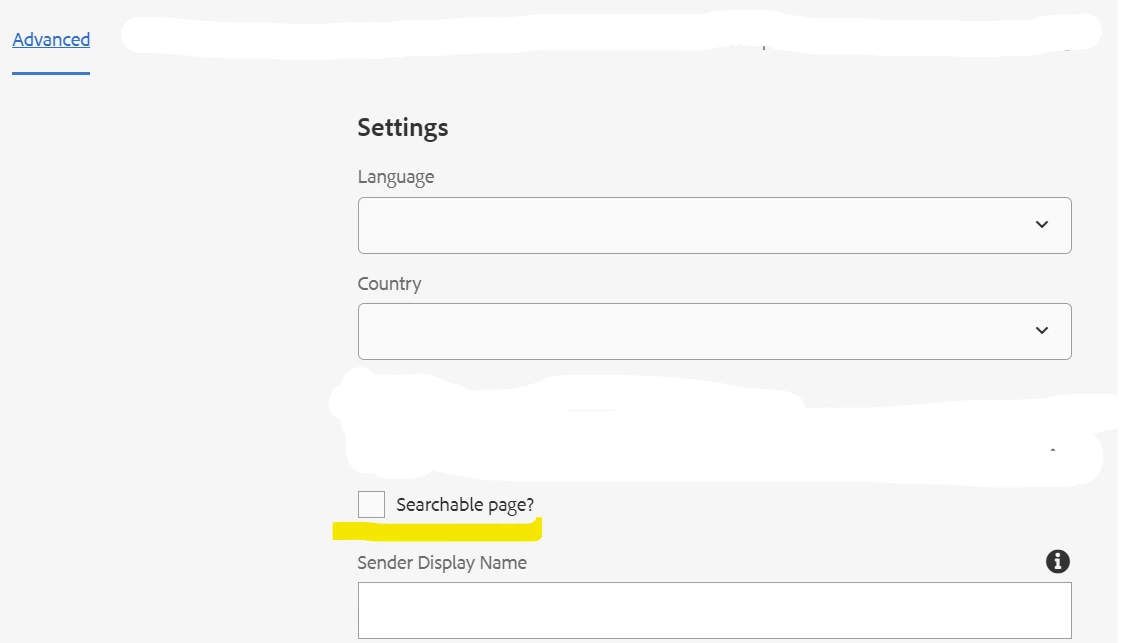This screenshot has width=1130, height=643.
Task: Click the yellow highlight under Searchable page
Action: coord(438,529)
